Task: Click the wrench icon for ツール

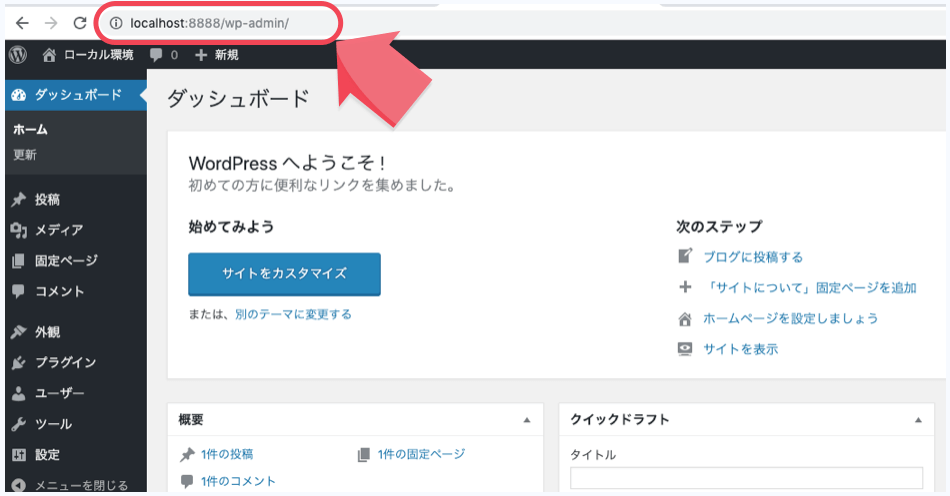Action: point(18,424)
